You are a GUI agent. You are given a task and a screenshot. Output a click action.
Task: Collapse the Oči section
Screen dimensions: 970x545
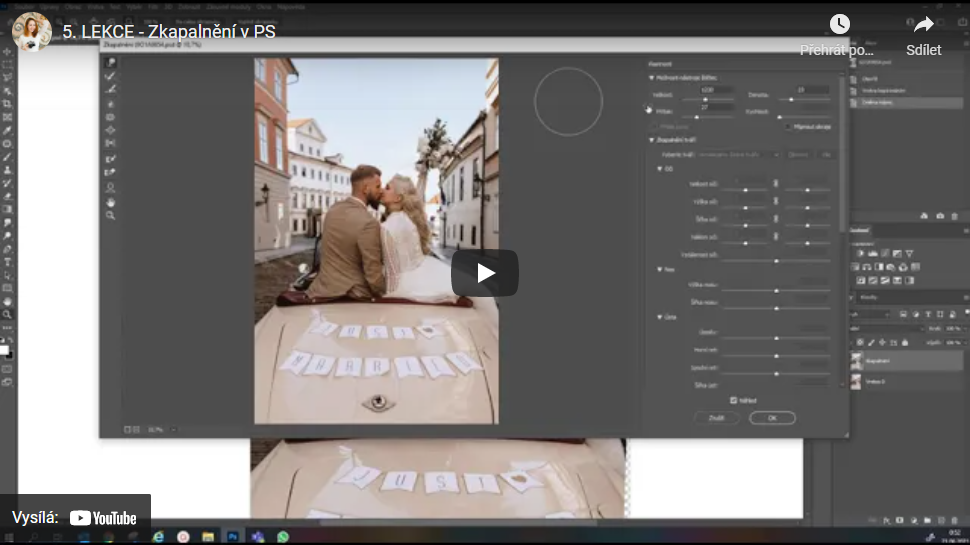click(x=659, y=169)
